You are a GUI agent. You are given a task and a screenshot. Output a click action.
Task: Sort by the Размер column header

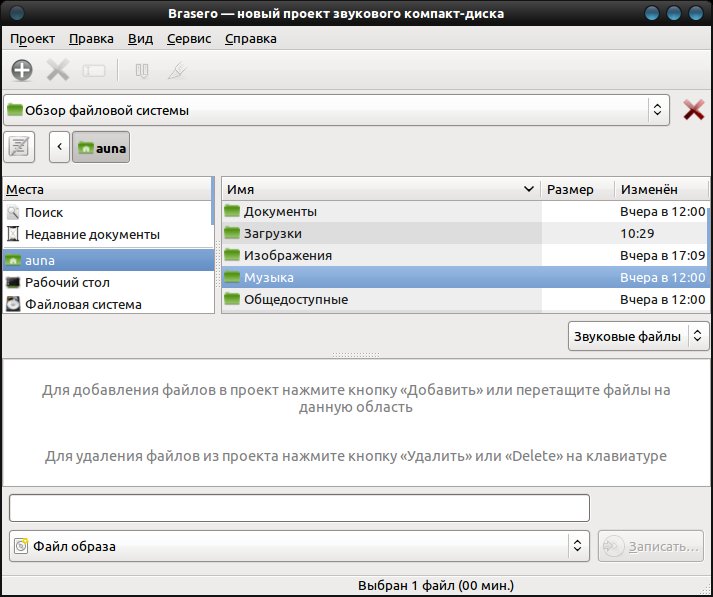click(x=577, y=189)
